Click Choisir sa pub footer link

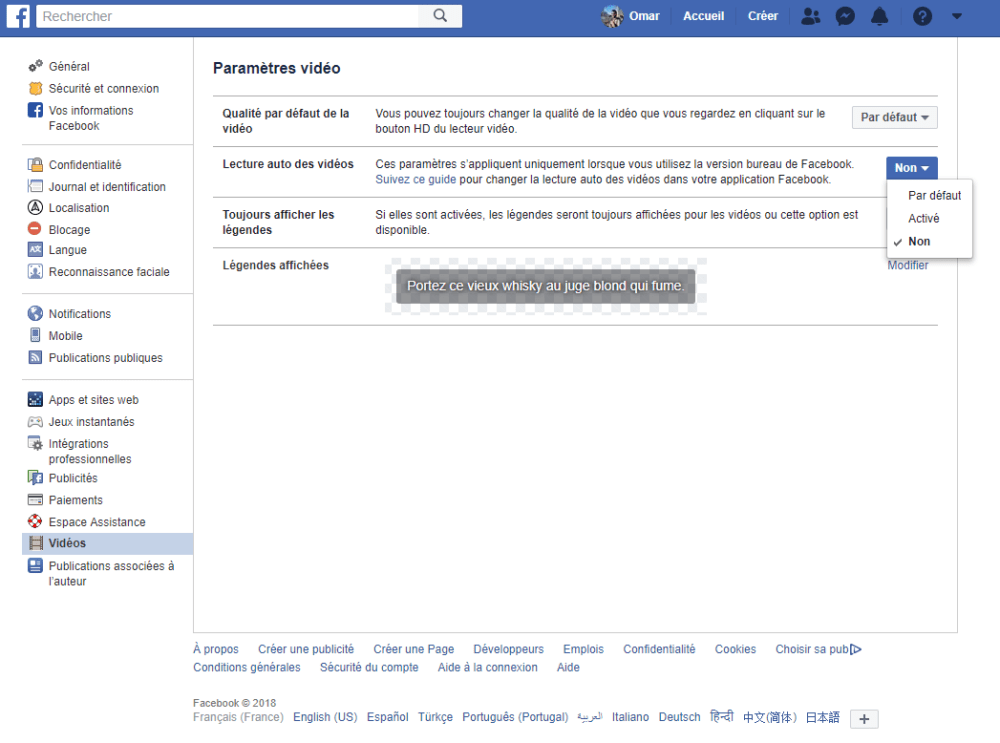818,649
